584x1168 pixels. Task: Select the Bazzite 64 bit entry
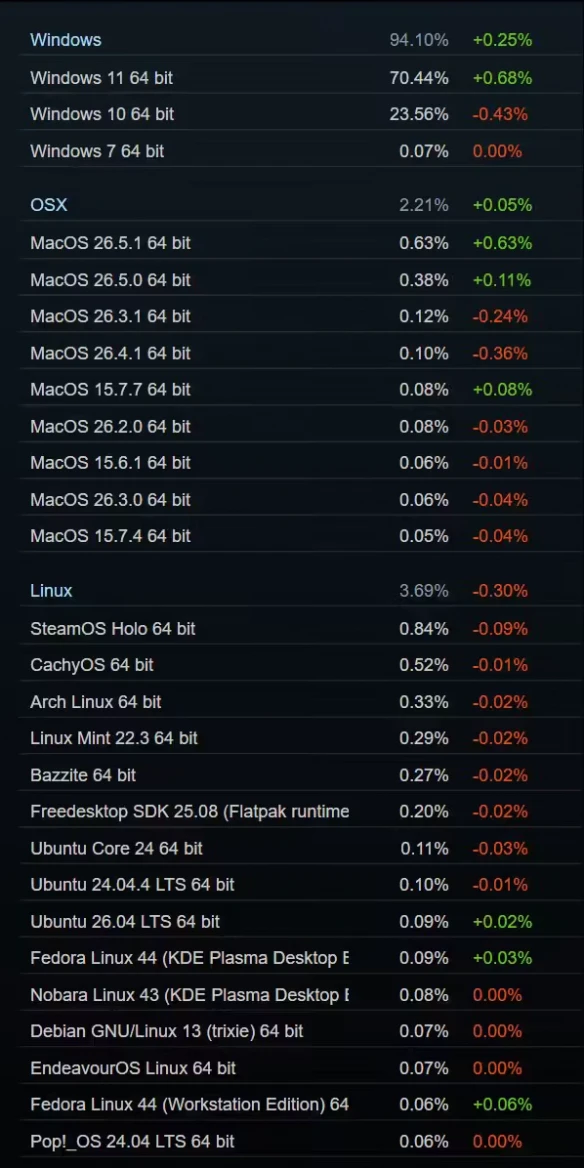292,775
